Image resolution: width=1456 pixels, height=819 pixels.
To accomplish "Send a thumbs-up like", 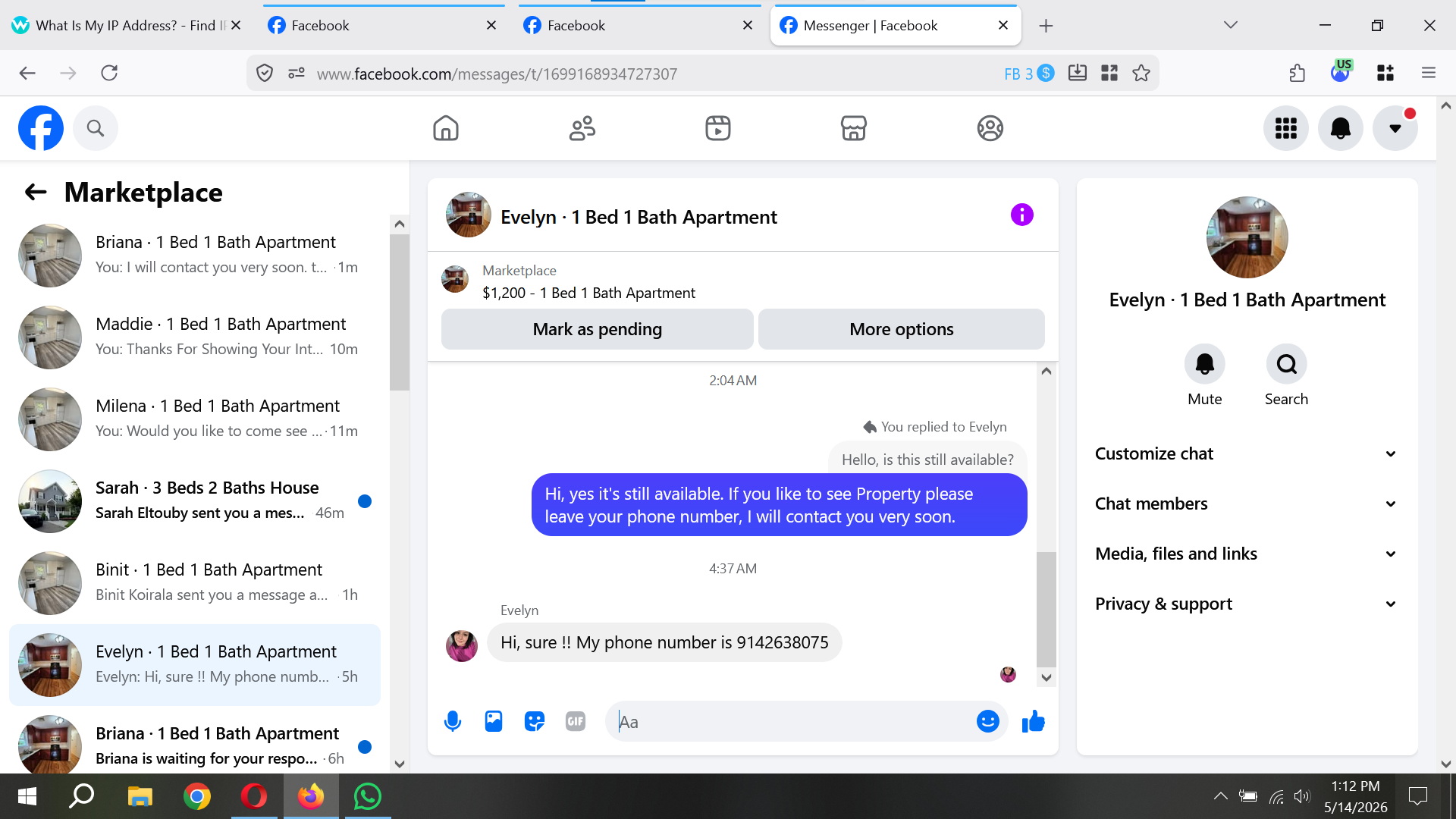I will [x=1034, y=721].
